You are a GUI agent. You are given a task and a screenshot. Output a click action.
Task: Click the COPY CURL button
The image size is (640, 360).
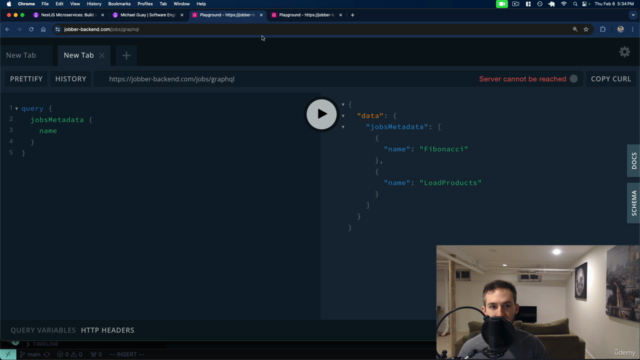(x=611, y=79)
